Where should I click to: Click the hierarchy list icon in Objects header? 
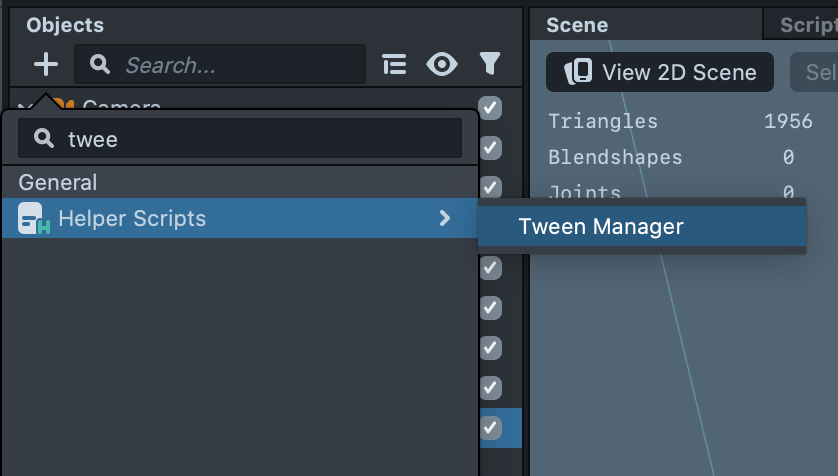(395, 65)
